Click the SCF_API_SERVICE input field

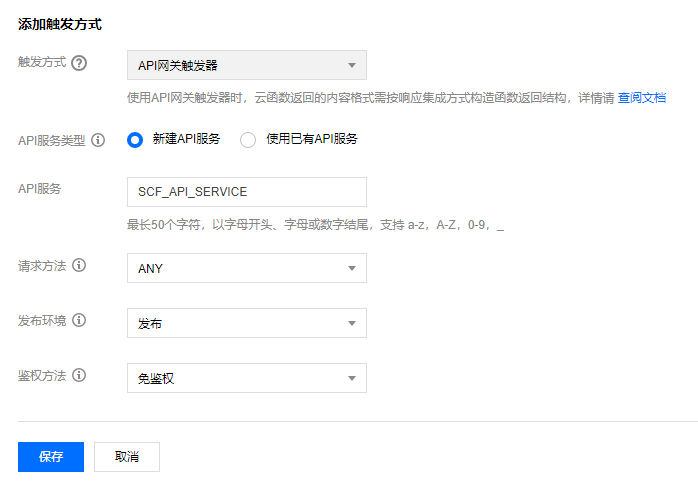(x=247, y=192)
